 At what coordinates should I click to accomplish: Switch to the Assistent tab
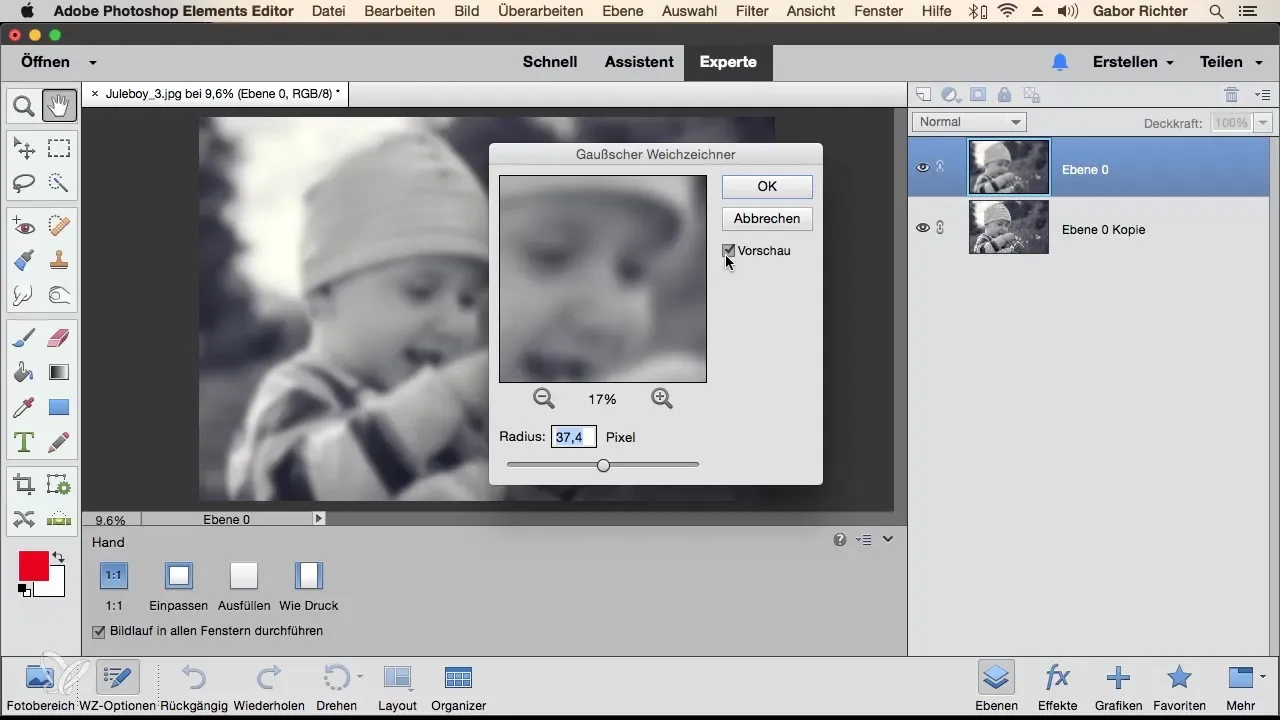click(x=639, y=62)
